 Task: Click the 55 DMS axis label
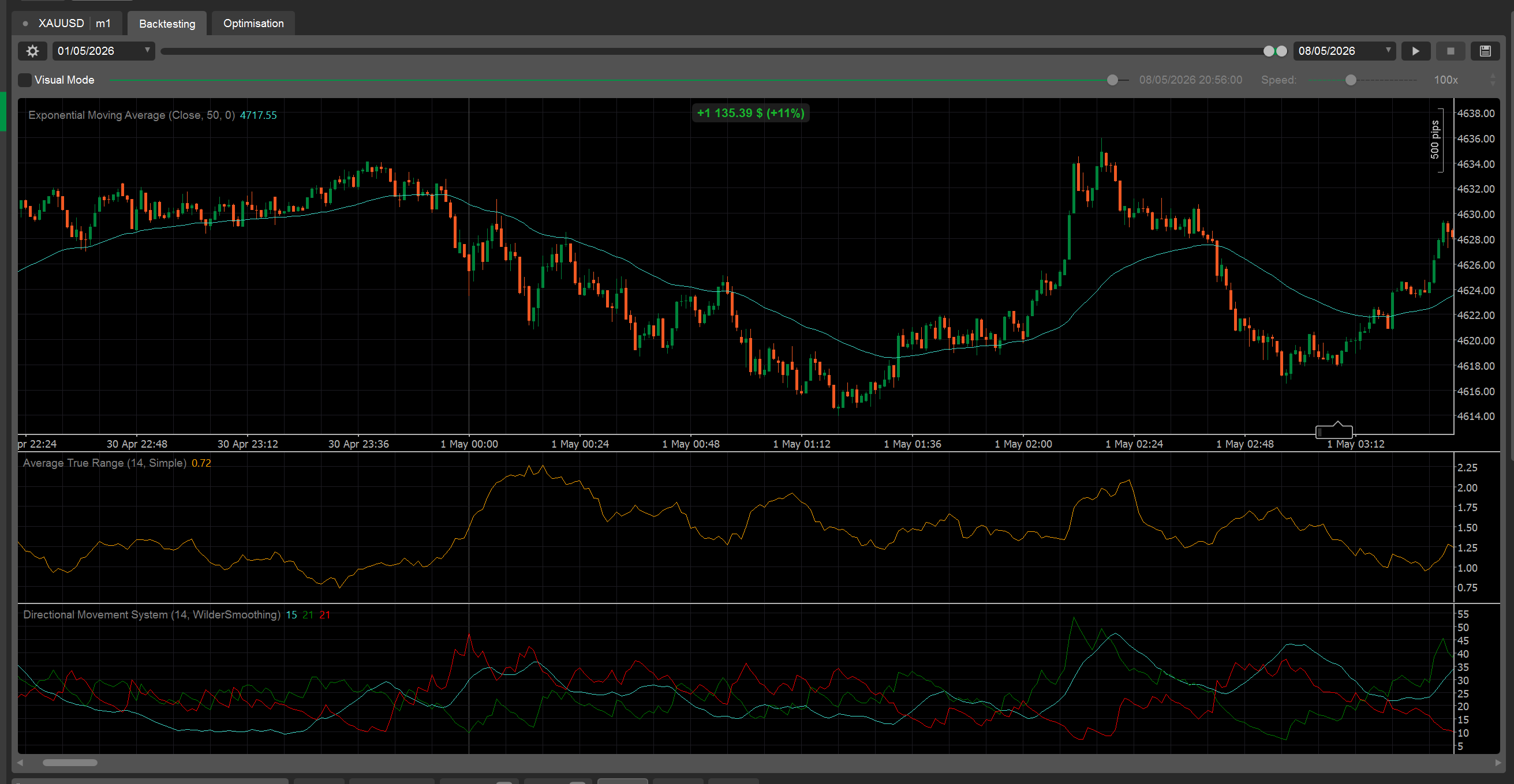click(x=1463, y=614)
